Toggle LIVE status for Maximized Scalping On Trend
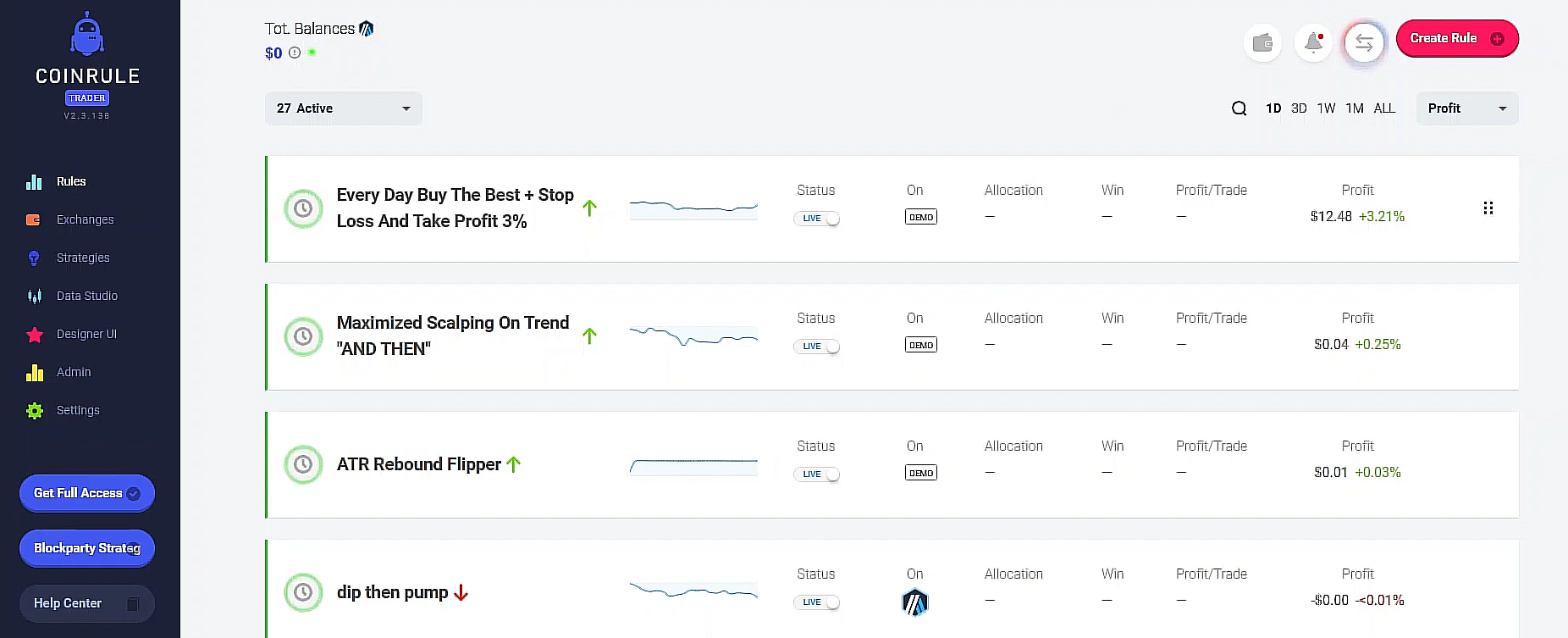This screenshot has height=638, width=1568. pos(816,347)
